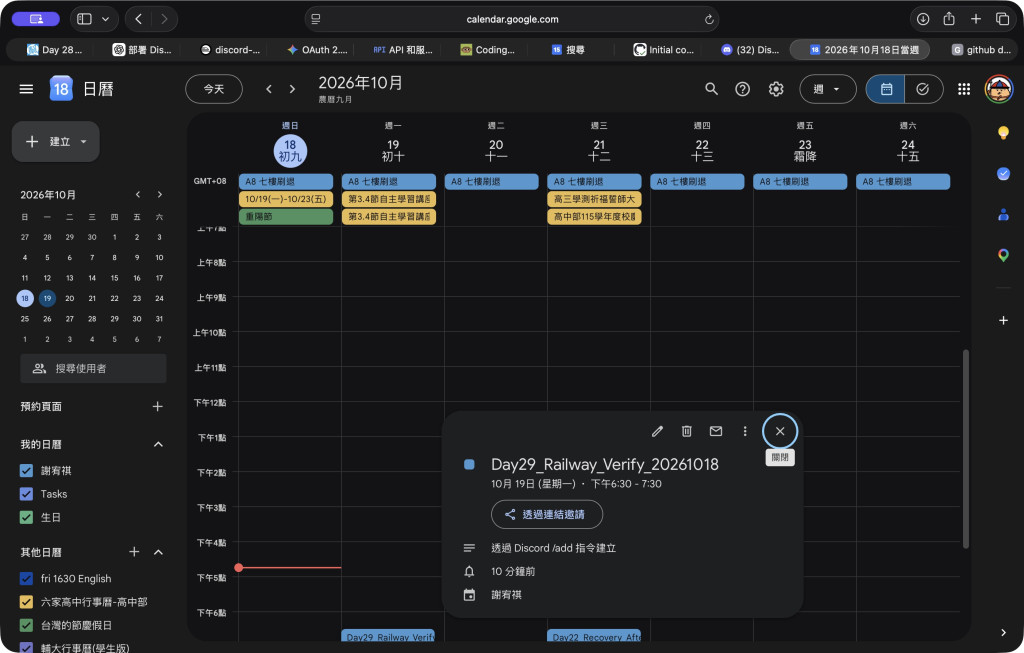Image resolution: width=1024 pixels, height=653 pixels.
Task: Go to previous week arrow
Action: click(269, 89)
